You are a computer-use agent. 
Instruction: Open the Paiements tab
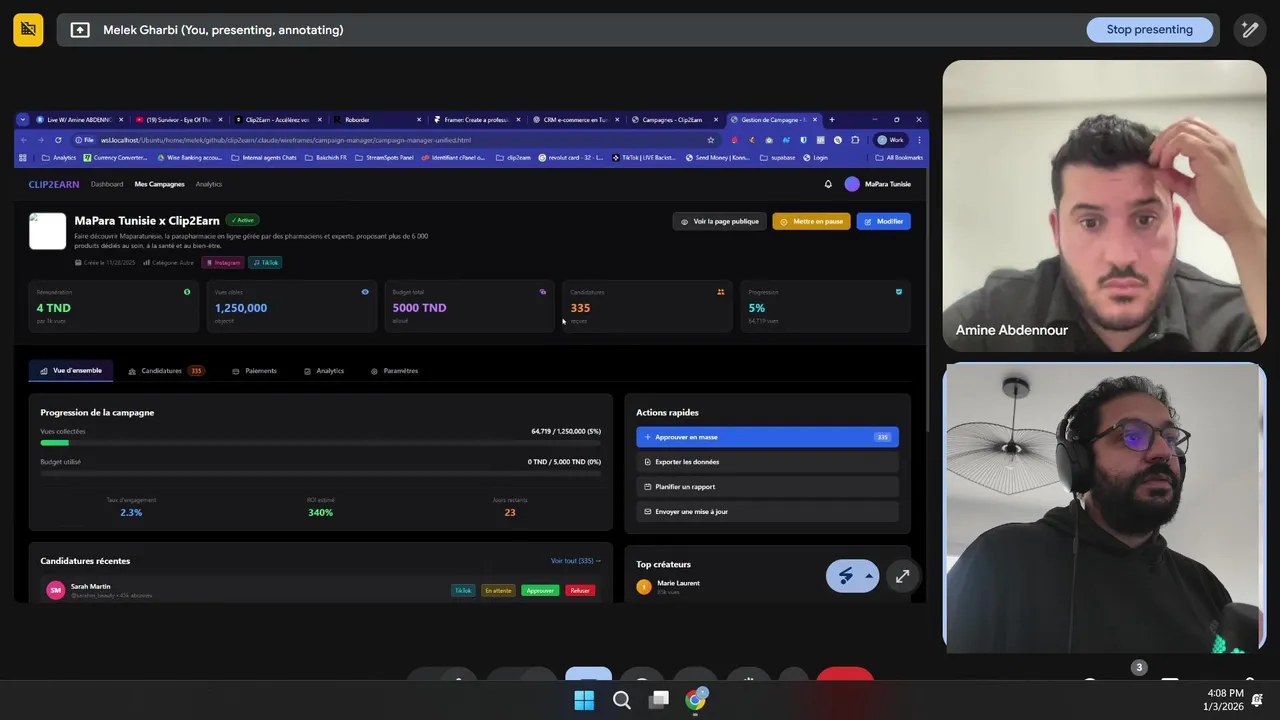[x=254, y=371]
